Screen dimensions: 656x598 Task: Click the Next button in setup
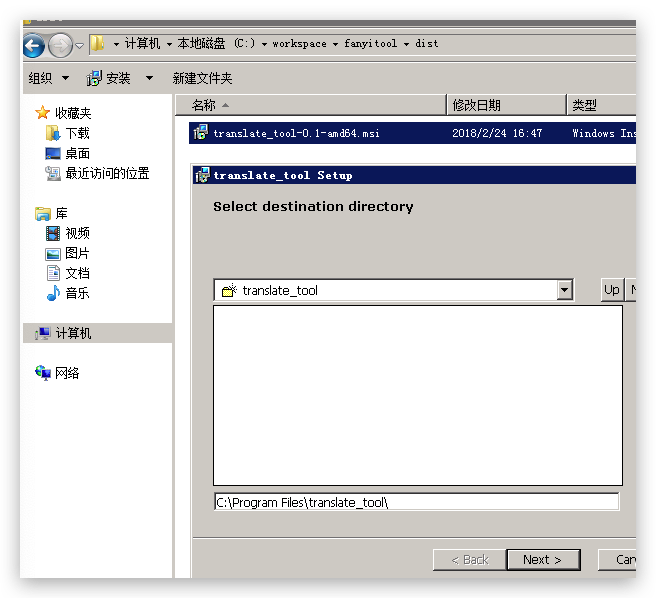542,559
